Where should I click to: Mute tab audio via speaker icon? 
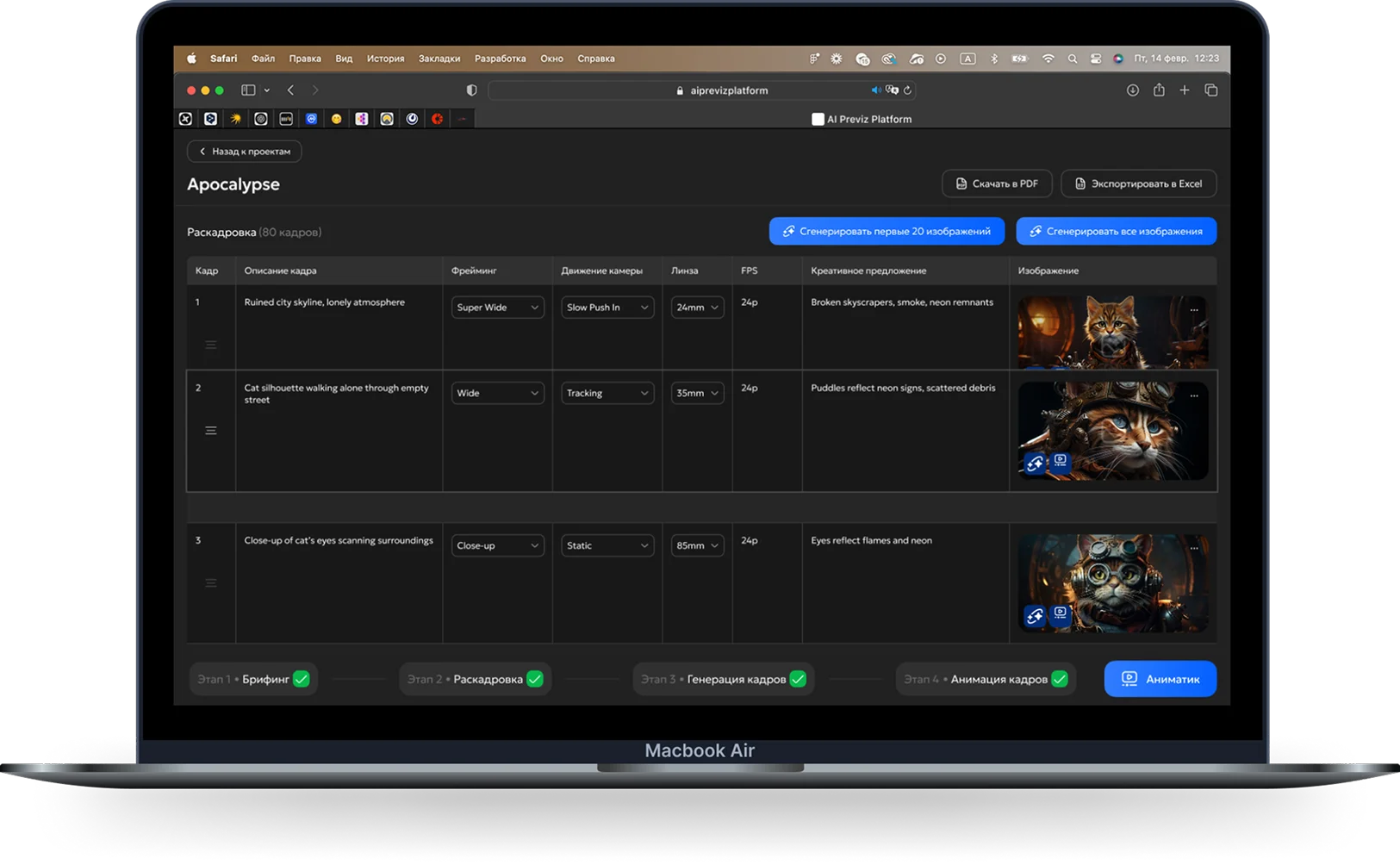click(875, 90)
